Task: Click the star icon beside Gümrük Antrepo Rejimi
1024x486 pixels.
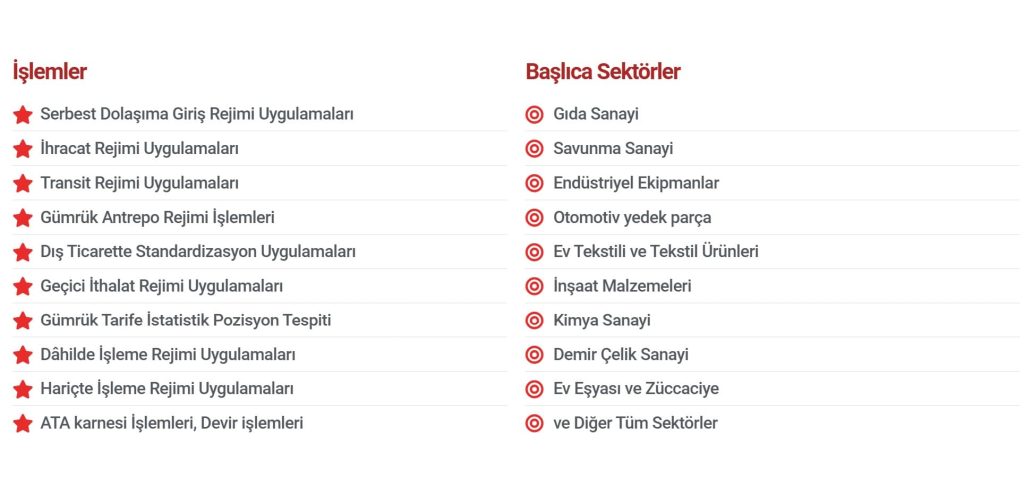Action: point(22,217)
